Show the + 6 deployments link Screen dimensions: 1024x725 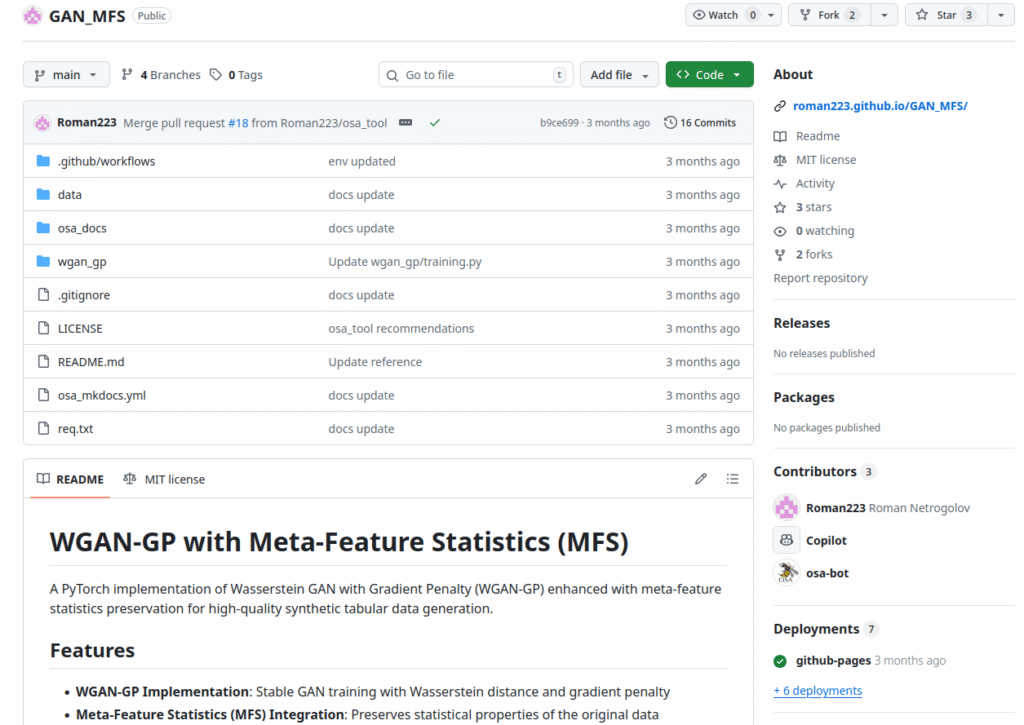[x=817, y=691]
